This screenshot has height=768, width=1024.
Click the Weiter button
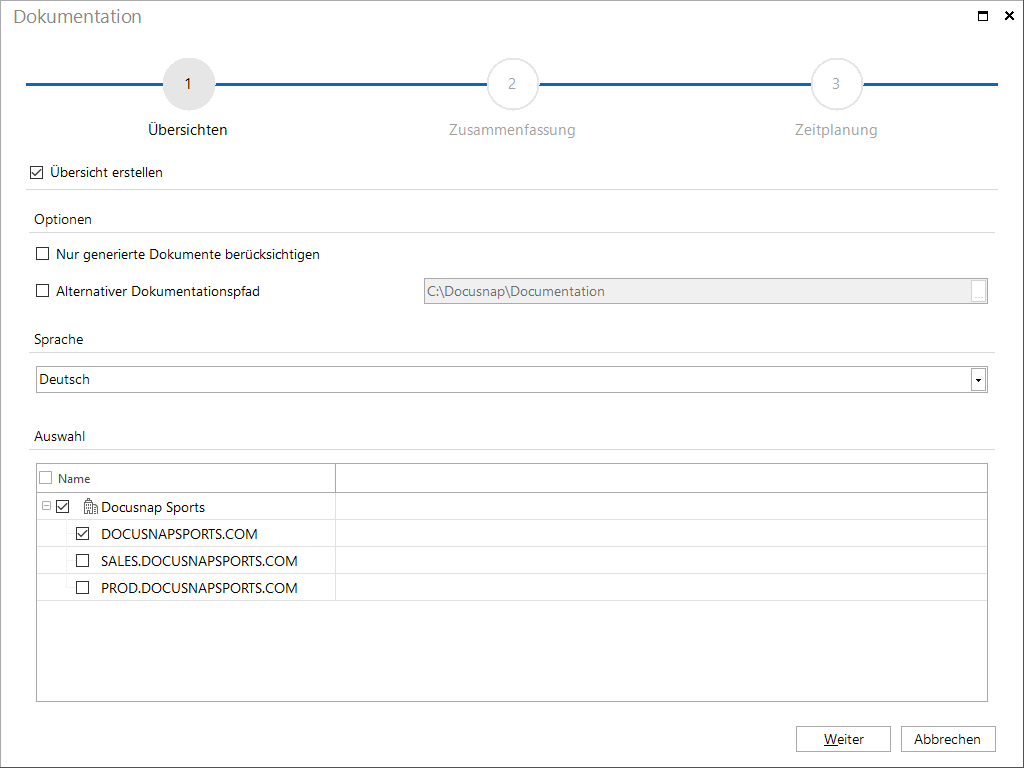click(x=843, y=739)
